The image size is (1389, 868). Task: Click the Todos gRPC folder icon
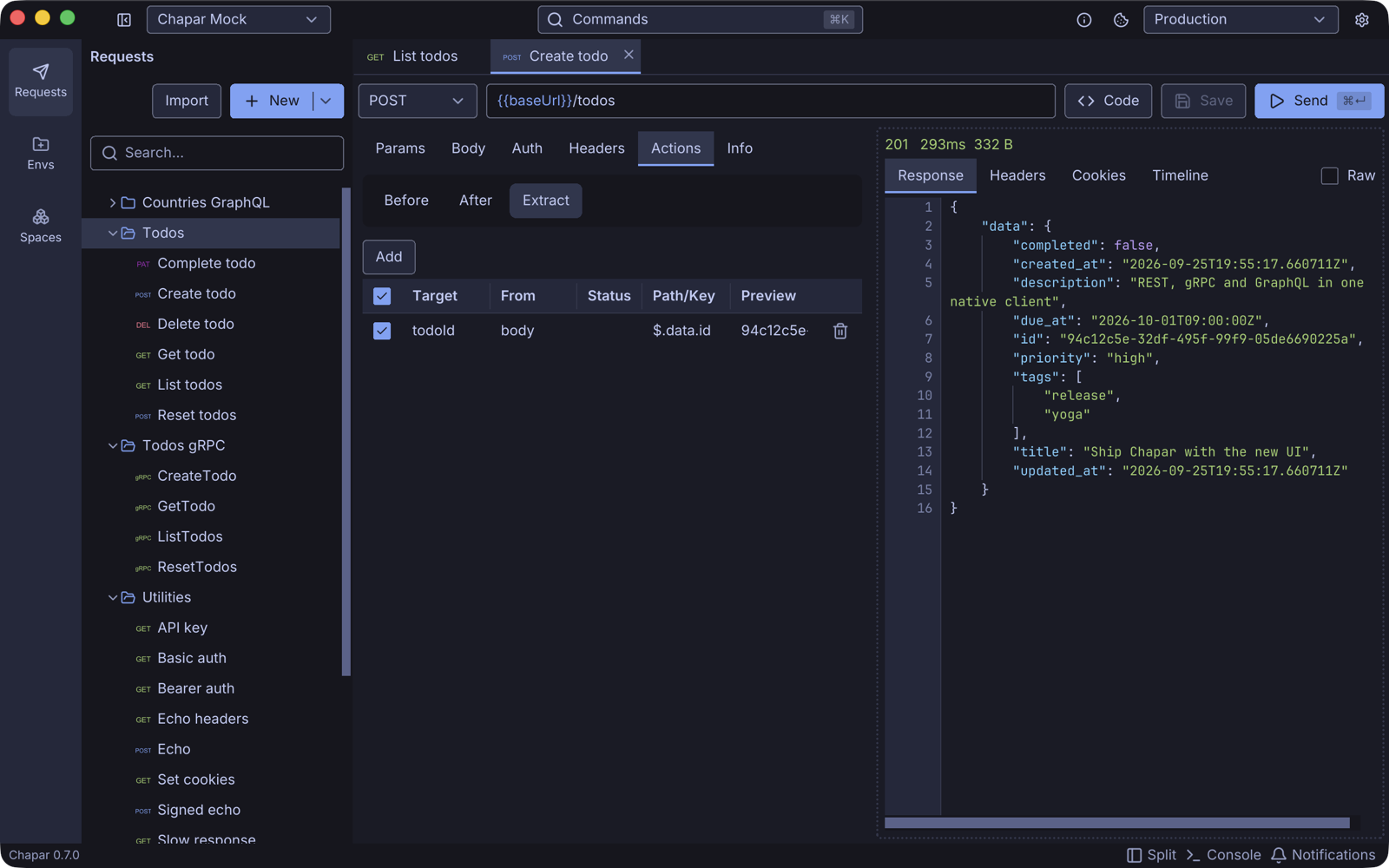[128, 445]
